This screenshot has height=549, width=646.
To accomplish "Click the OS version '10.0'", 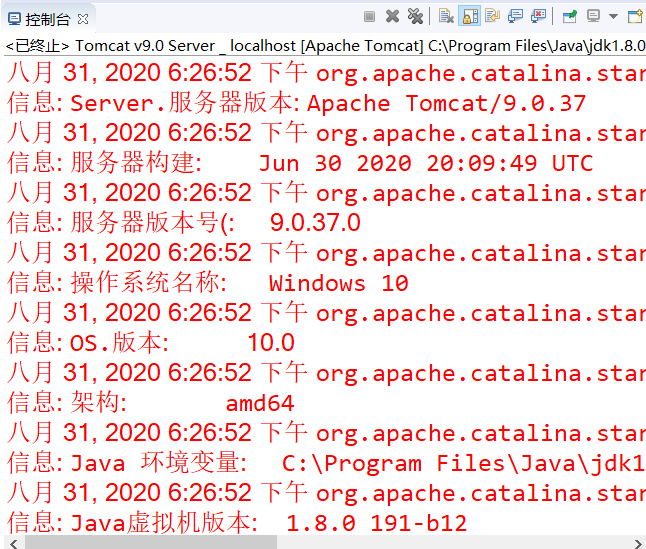I will point(271,343).
